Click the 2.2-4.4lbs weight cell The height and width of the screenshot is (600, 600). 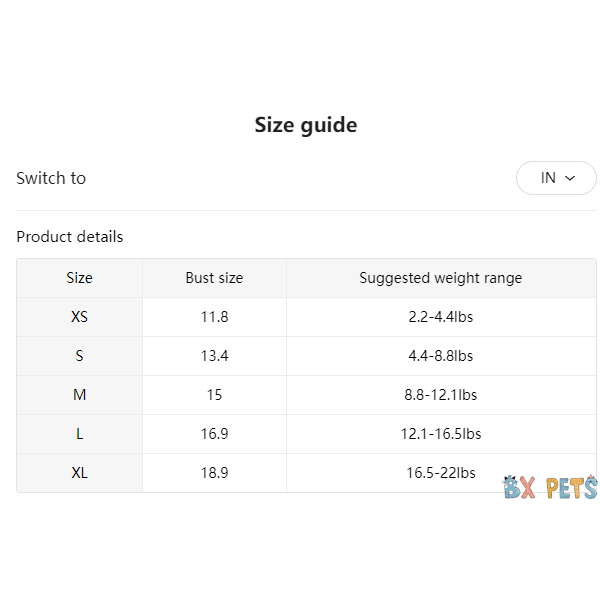click(440, 317)
